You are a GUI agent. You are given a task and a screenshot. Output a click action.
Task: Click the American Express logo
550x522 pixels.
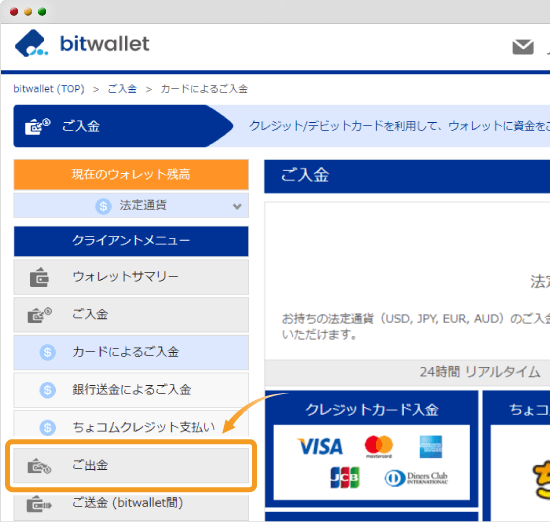pyautogui.click(x=431, y=447)
